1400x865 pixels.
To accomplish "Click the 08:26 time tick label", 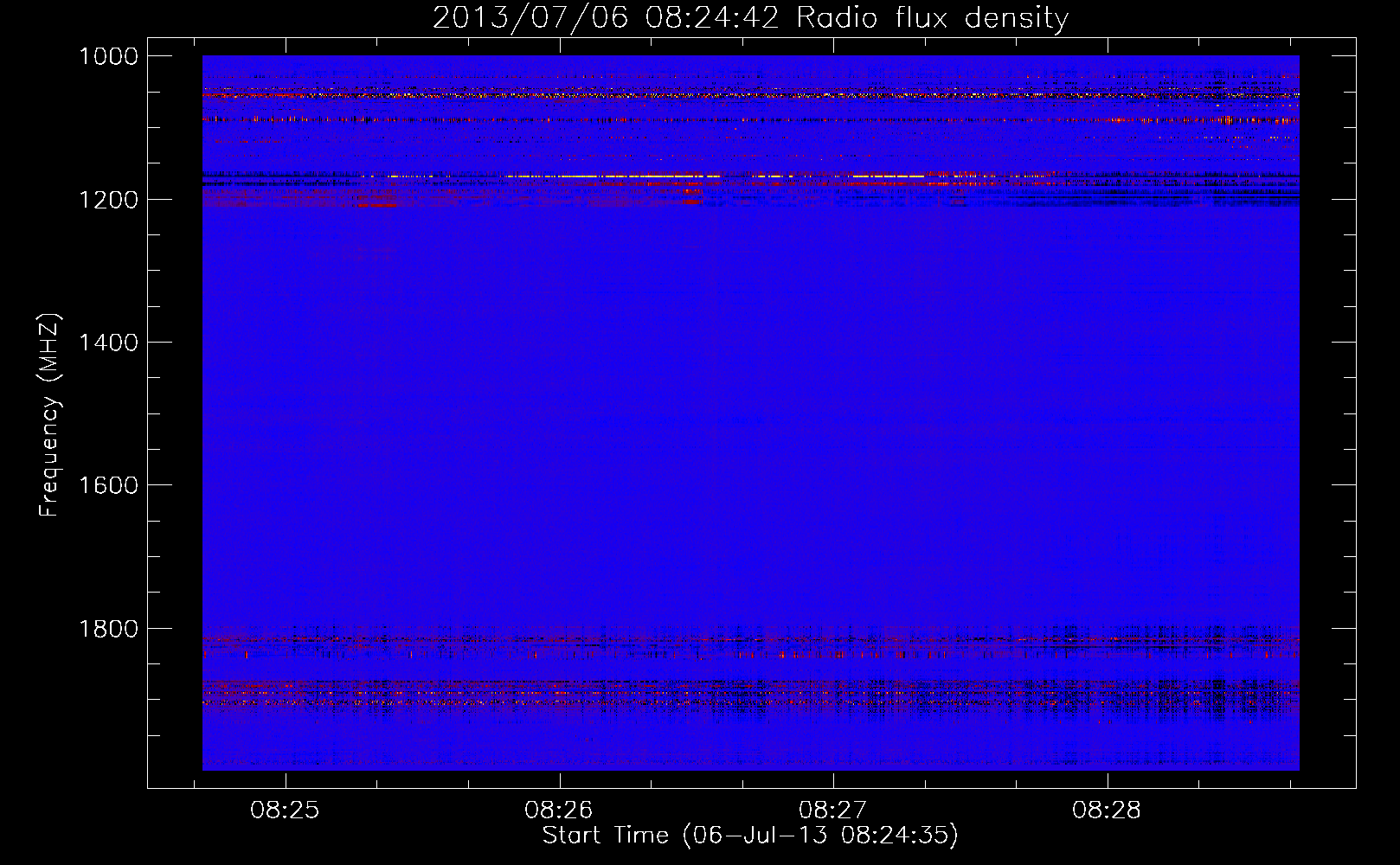I will pyautogui.click(x=559, y=810).
